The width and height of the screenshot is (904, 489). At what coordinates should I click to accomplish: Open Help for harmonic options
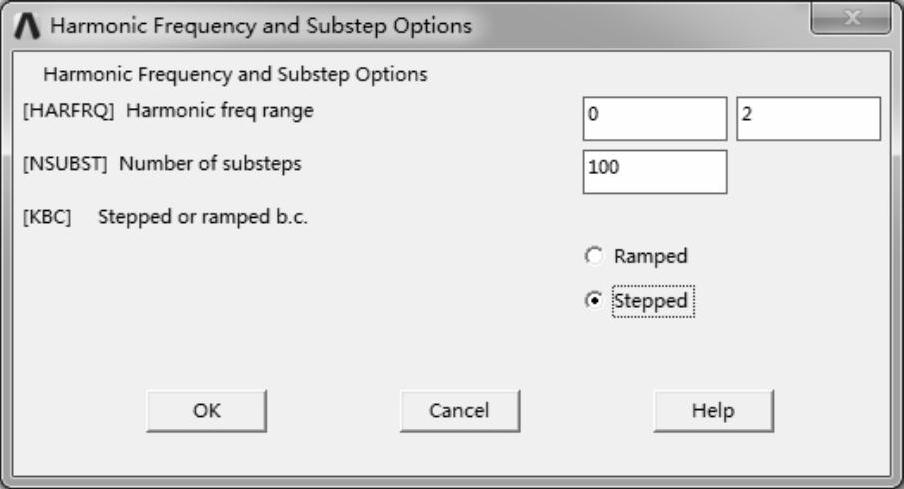[713, 410]
